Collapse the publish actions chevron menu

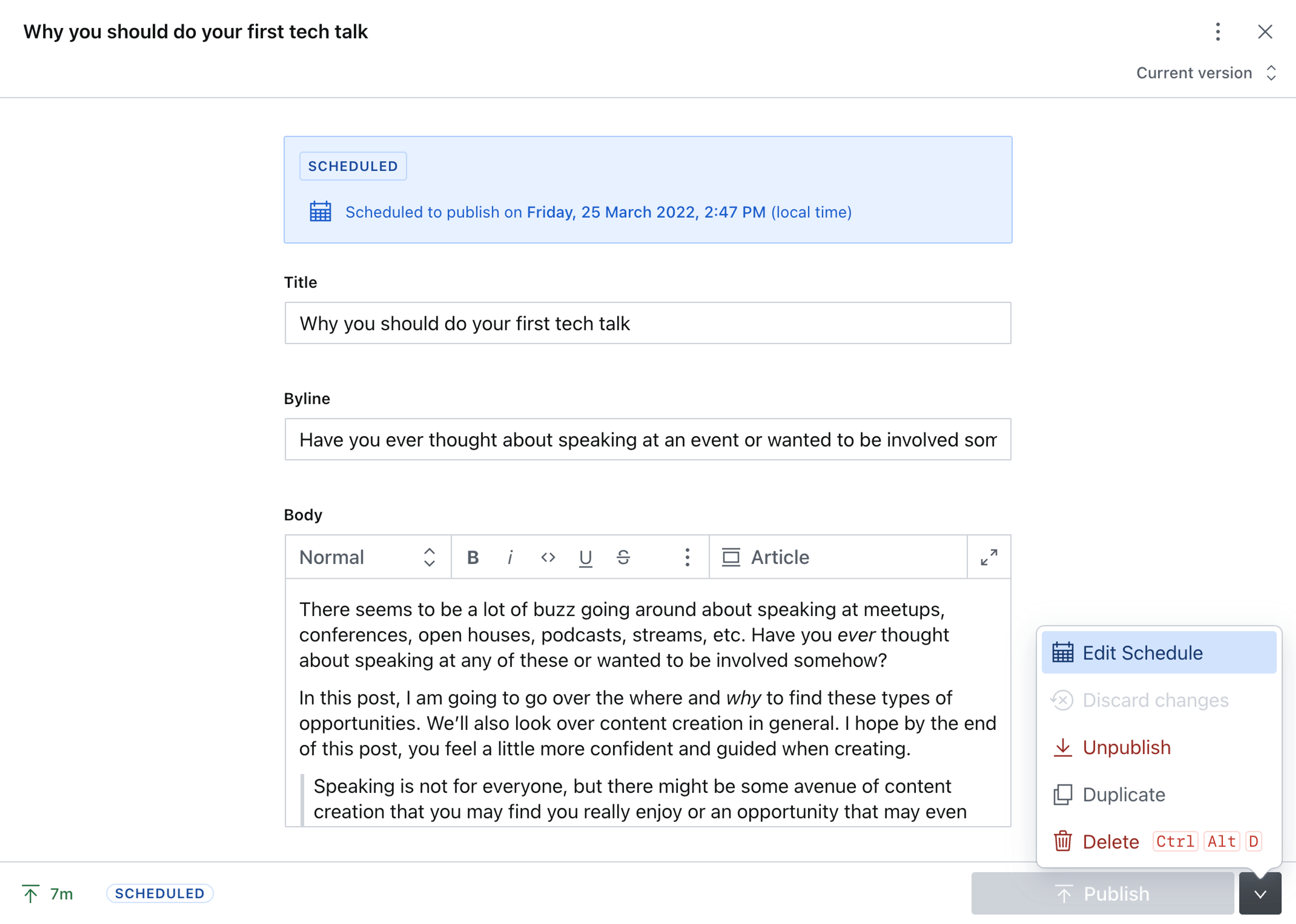(1260, 894)
